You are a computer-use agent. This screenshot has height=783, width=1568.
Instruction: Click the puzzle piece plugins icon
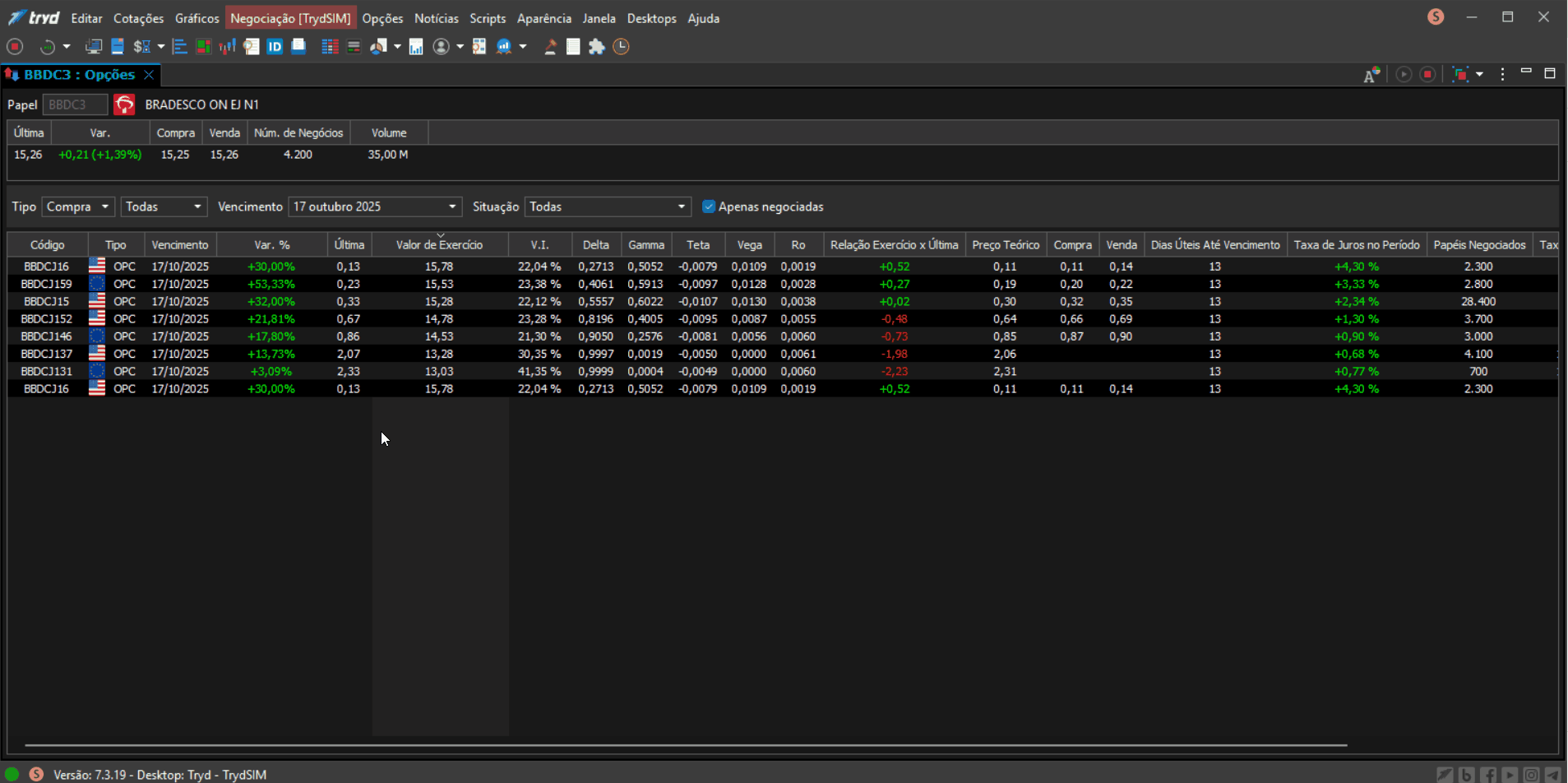click(x=597, y=47)
